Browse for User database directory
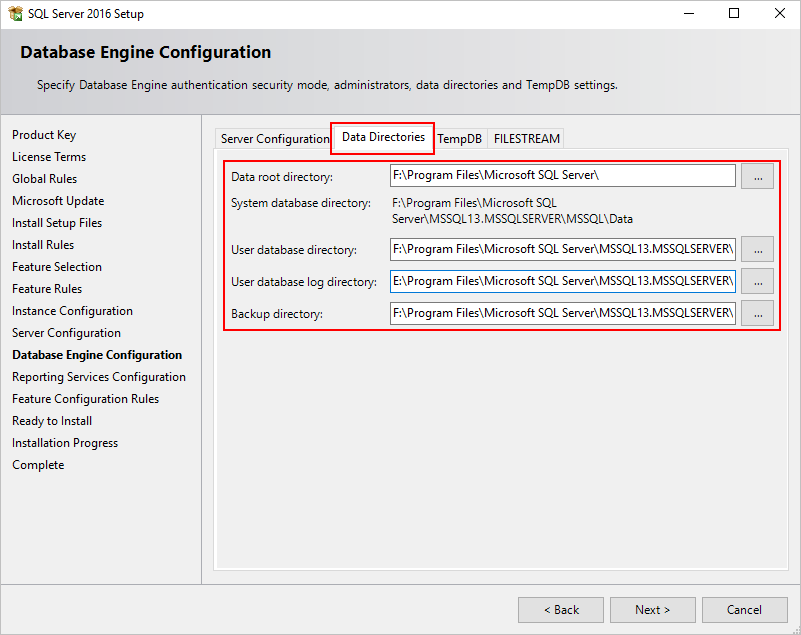The height and width of the screenshot is (635, 801). (757, 249)
